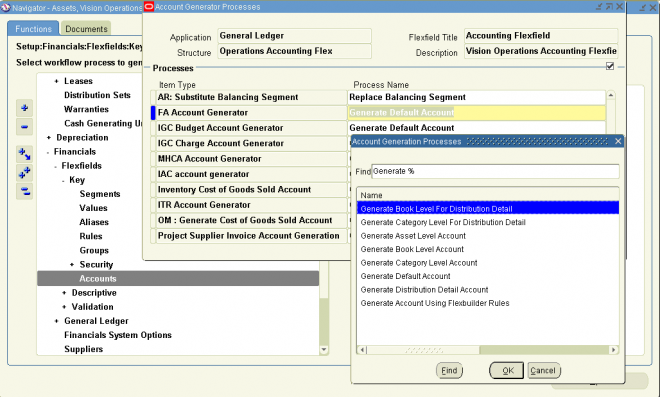Screen dimensions: 660x397
Task: Click the Find input field containing Generate %
Action: [x=495, y=171]
